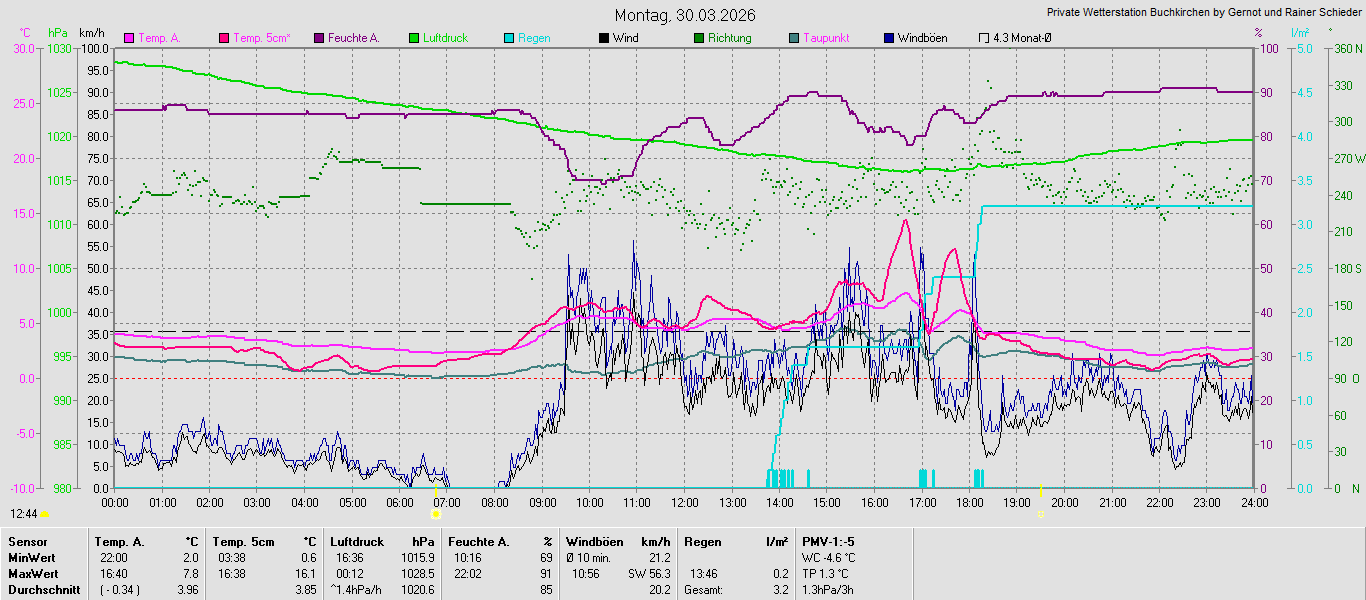Click the date heading Montag, 30.03.2026
Image resolution: width=1366 pixels, height=600 pixels.
click(685, 15)
